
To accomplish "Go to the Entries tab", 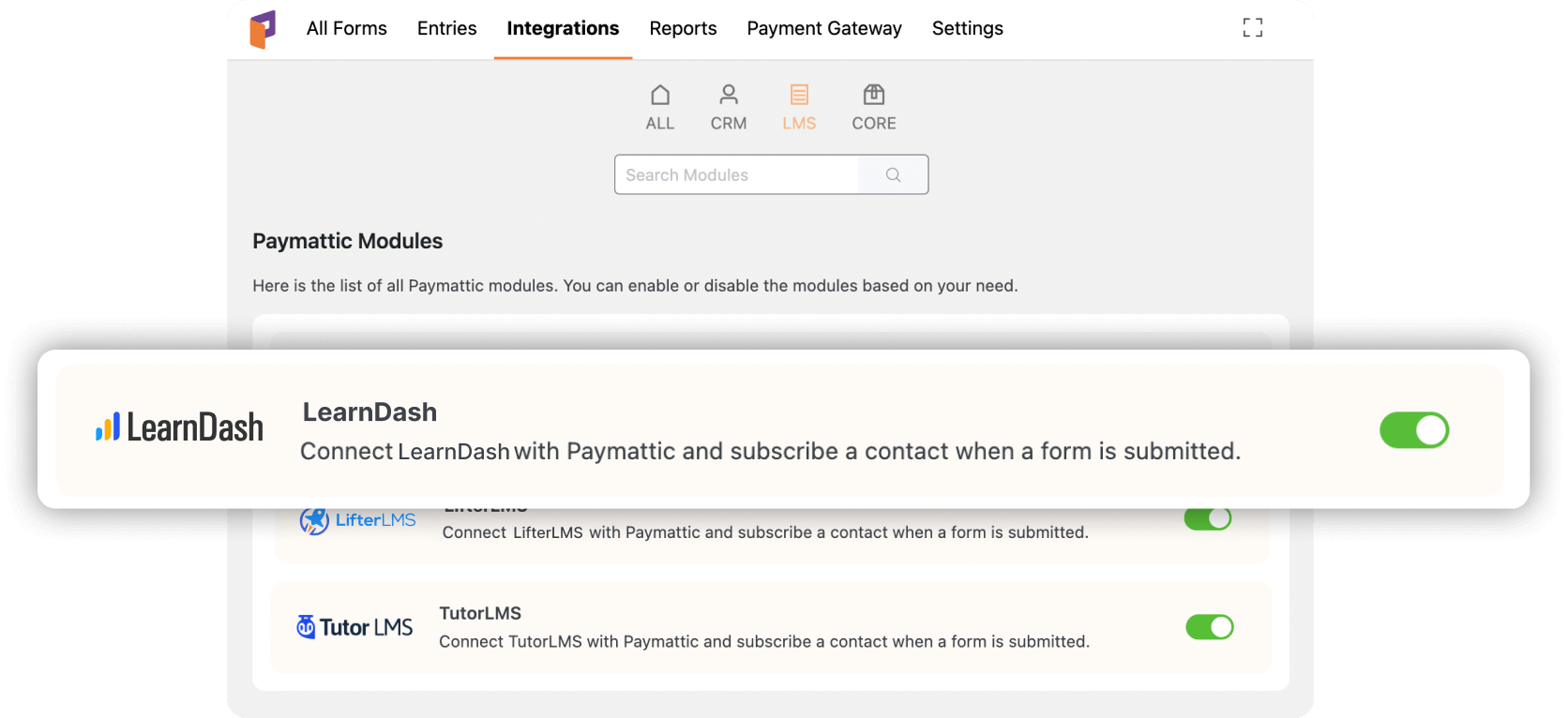I will pyautogui.click(x=447, y=28).
